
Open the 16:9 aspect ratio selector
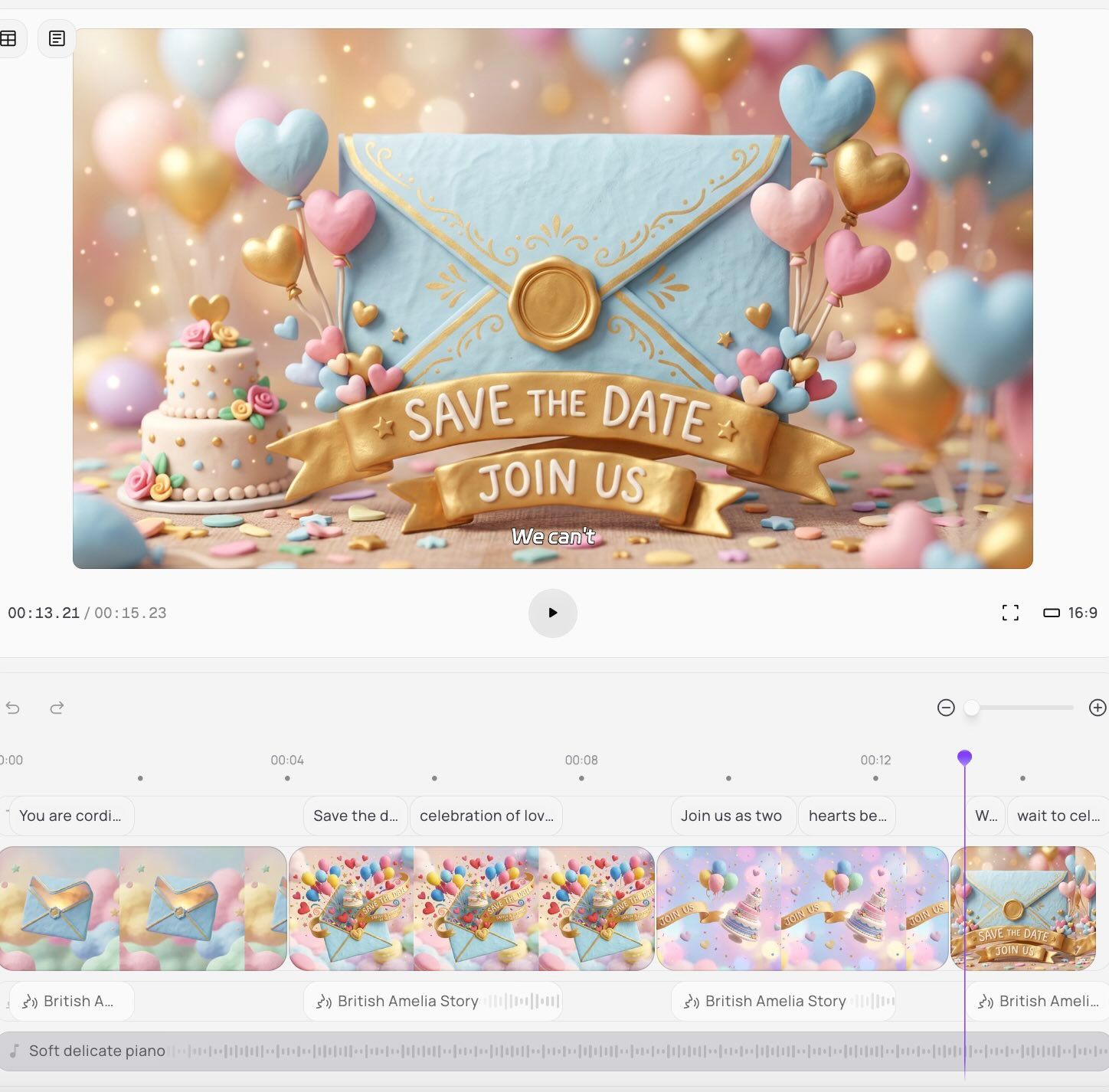[x=1070, y=613]
